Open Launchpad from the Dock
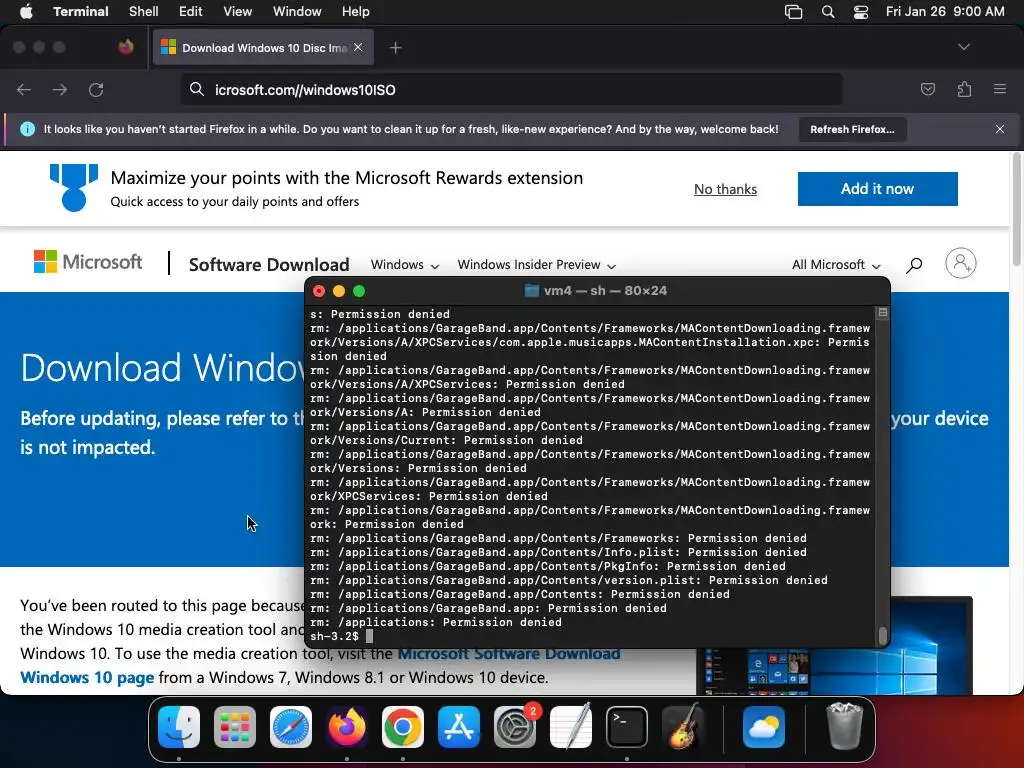This screenshot has width=1024, height=768. [x=235, y=727]
